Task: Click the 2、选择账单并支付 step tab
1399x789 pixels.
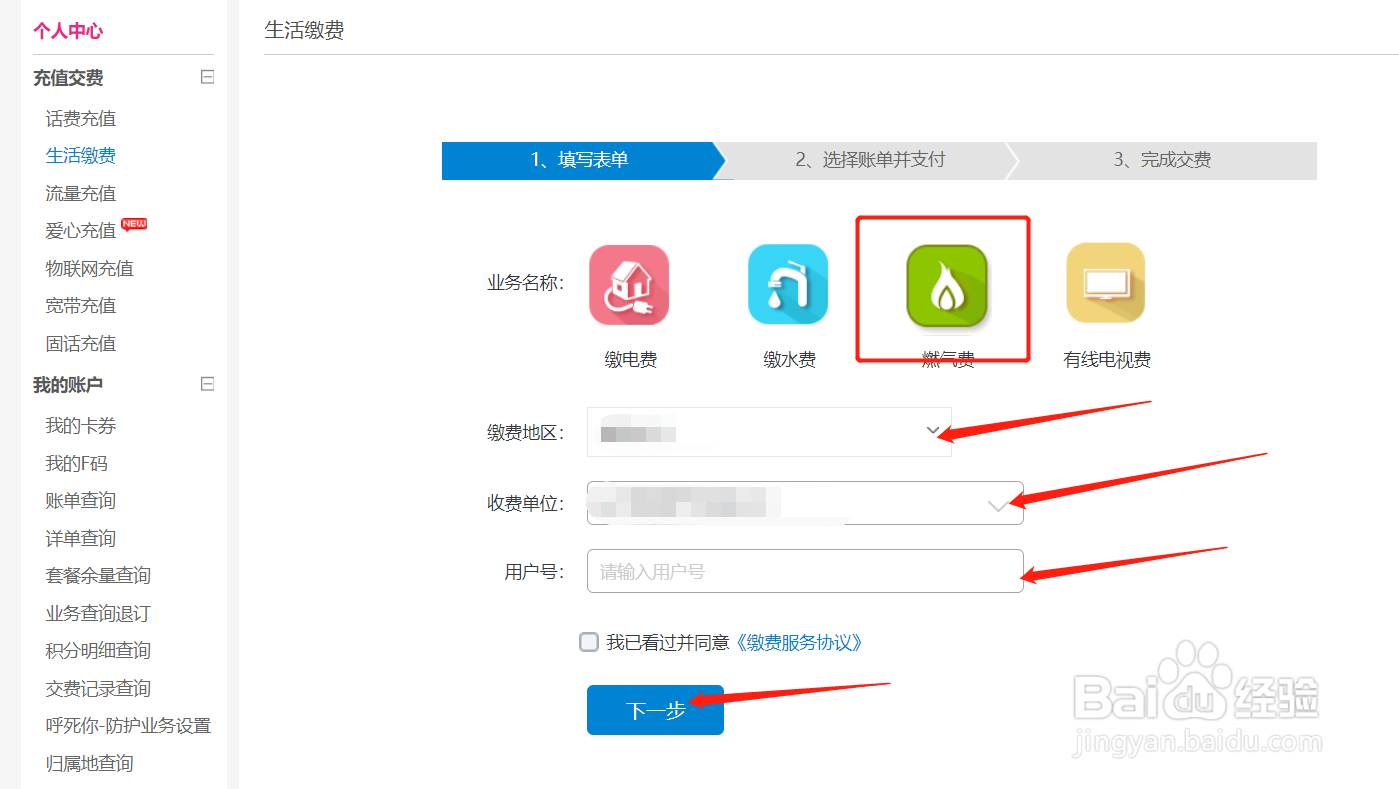Action: 870,160
